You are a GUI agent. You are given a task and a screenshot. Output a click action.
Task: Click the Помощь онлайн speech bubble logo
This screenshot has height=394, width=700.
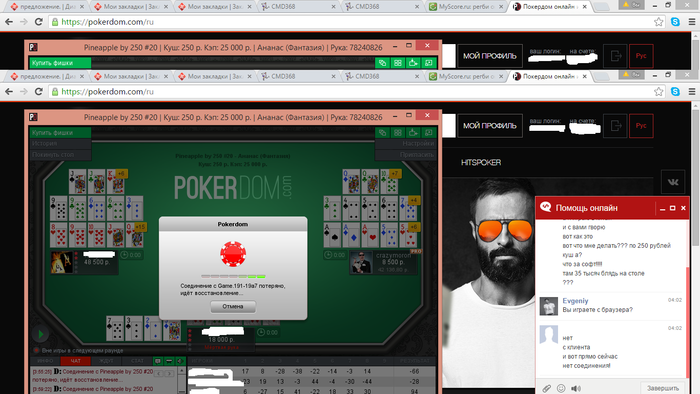(546, 207)
